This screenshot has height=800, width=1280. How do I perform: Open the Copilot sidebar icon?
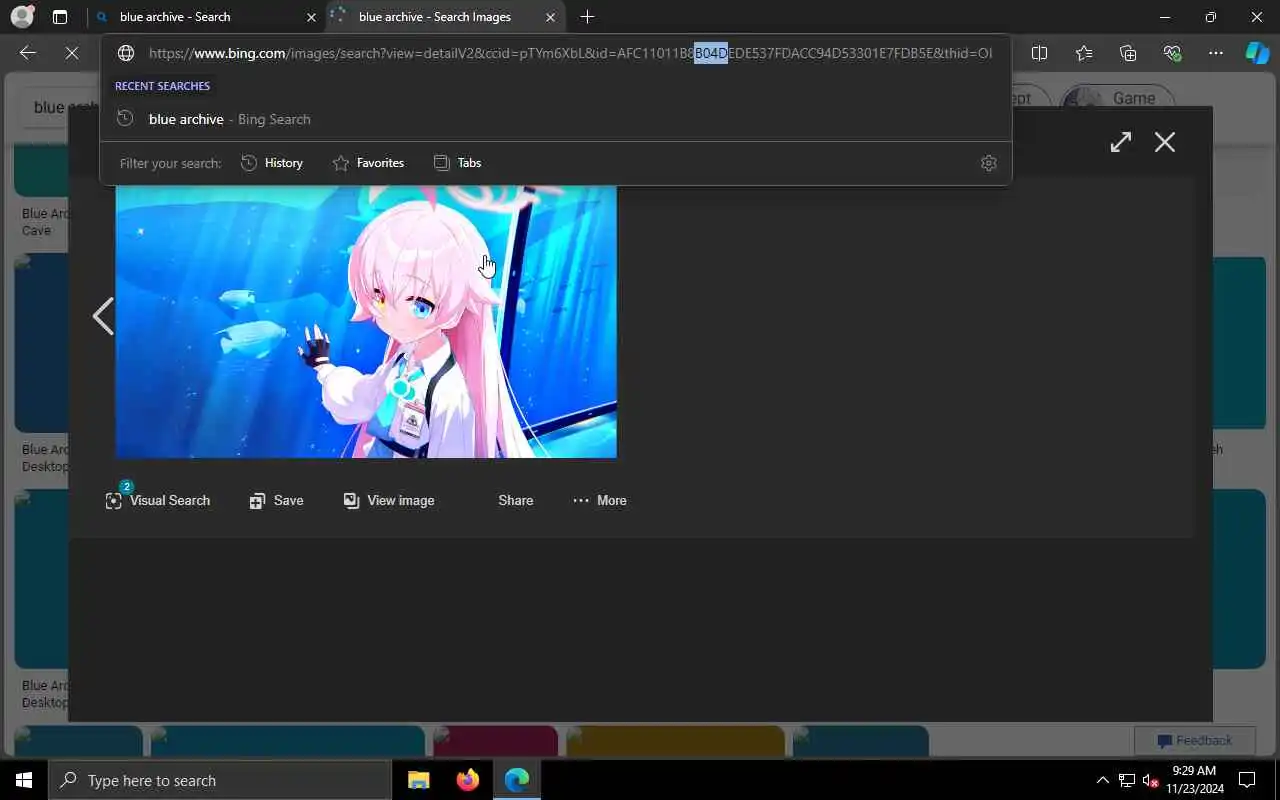pos(1257,53)
